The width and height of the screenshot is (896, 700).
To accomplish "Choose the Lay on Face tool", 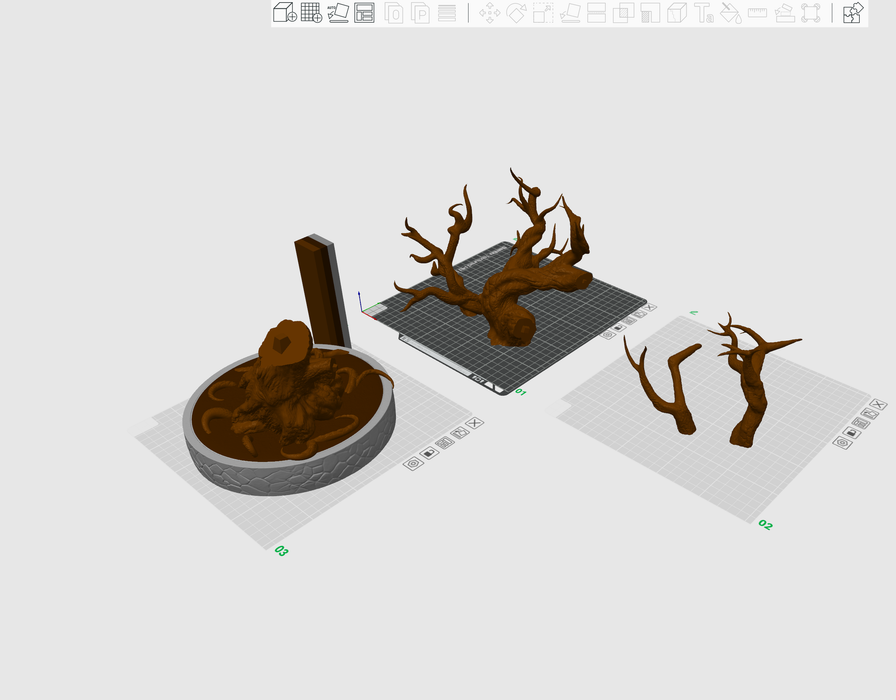I will coord(570,13).
